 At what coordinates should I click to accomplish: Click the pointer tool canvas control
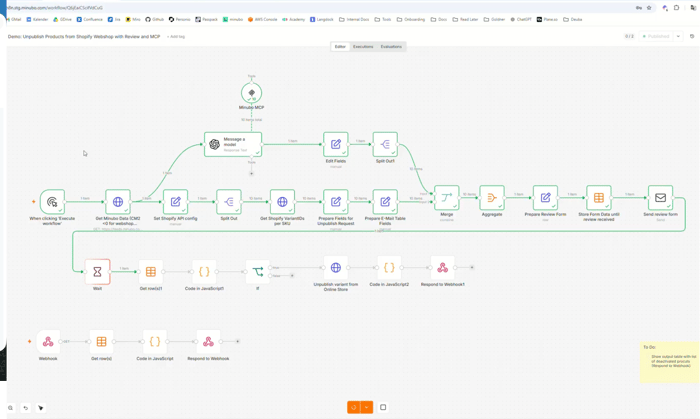[41, 408]
